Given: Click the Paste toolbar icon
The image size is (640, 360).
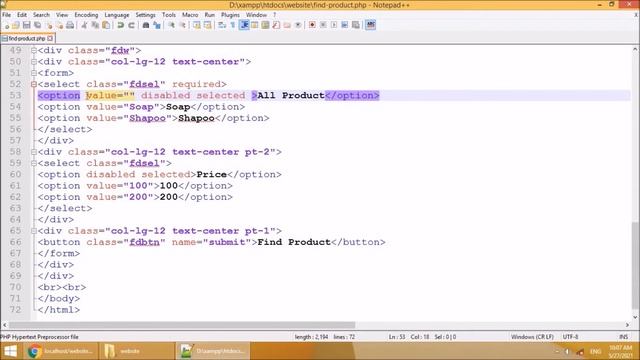Looking at the screenshot, I should (x=106, y=25).
